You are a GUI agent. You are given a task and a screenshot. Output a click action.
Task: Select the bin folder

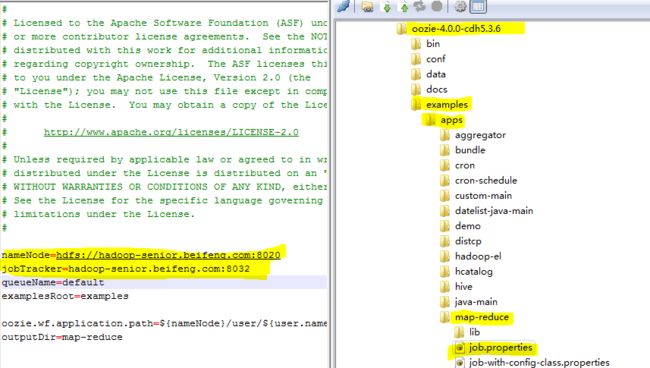click(x=433, y=44)
